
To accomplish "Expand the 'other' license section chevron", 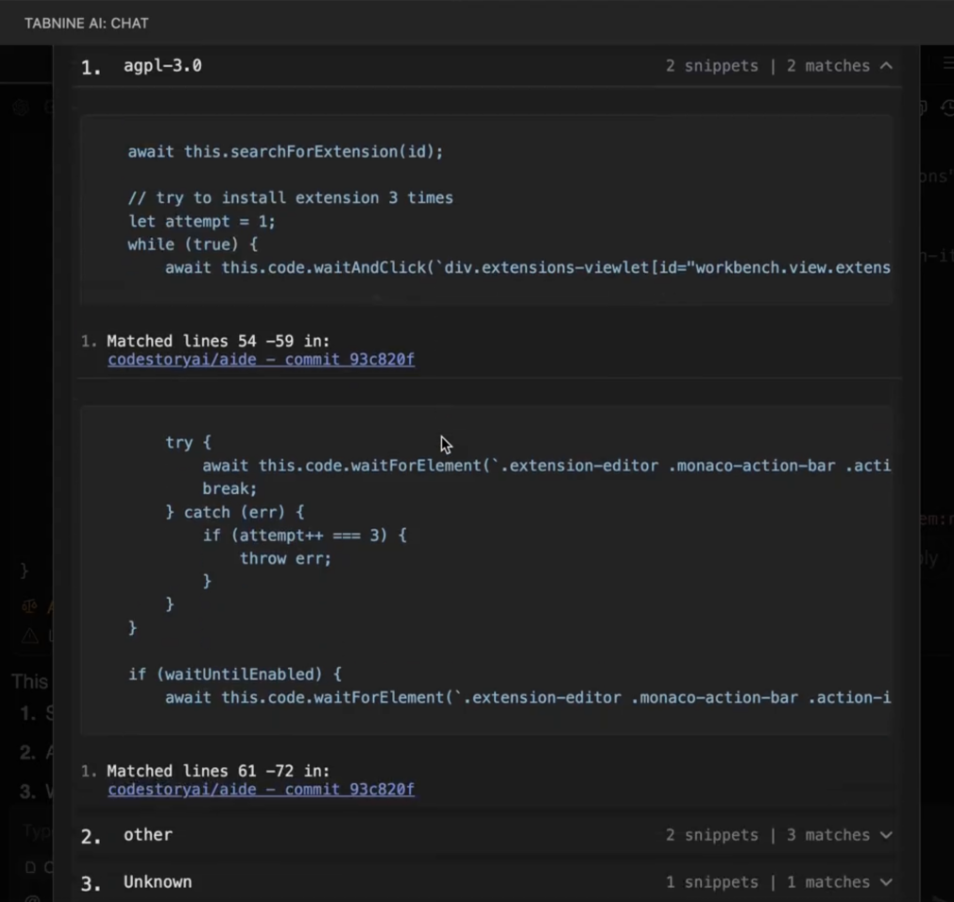I will click(x=886, y=835).
